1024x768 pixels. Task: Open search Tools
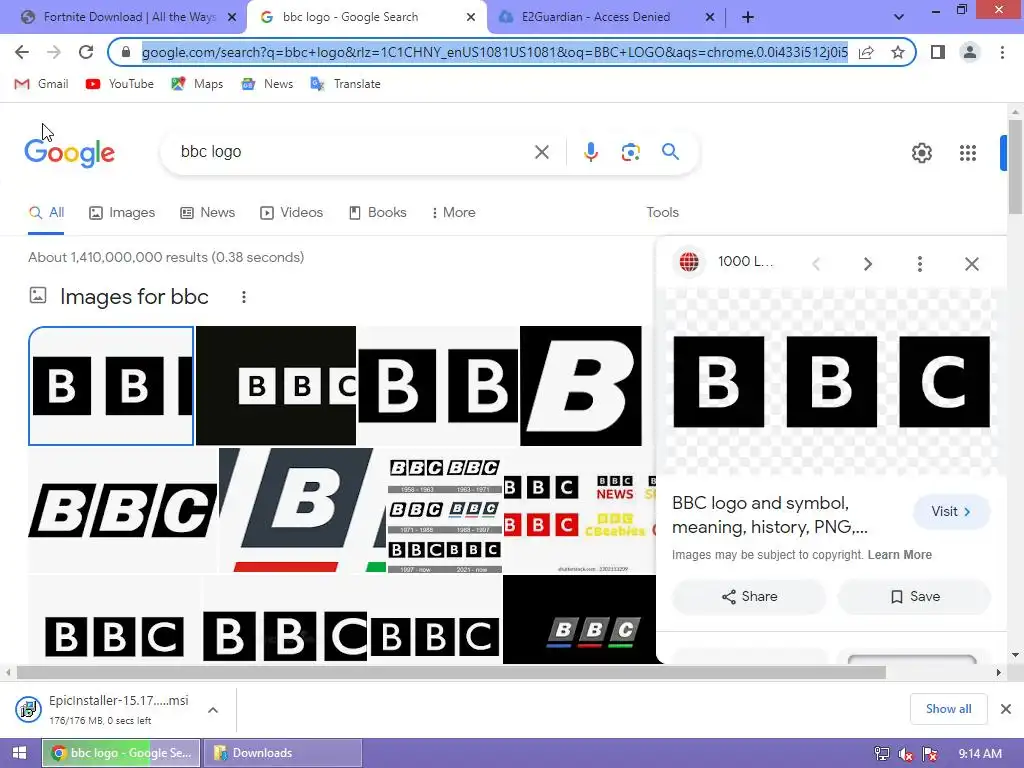(662, 212)
